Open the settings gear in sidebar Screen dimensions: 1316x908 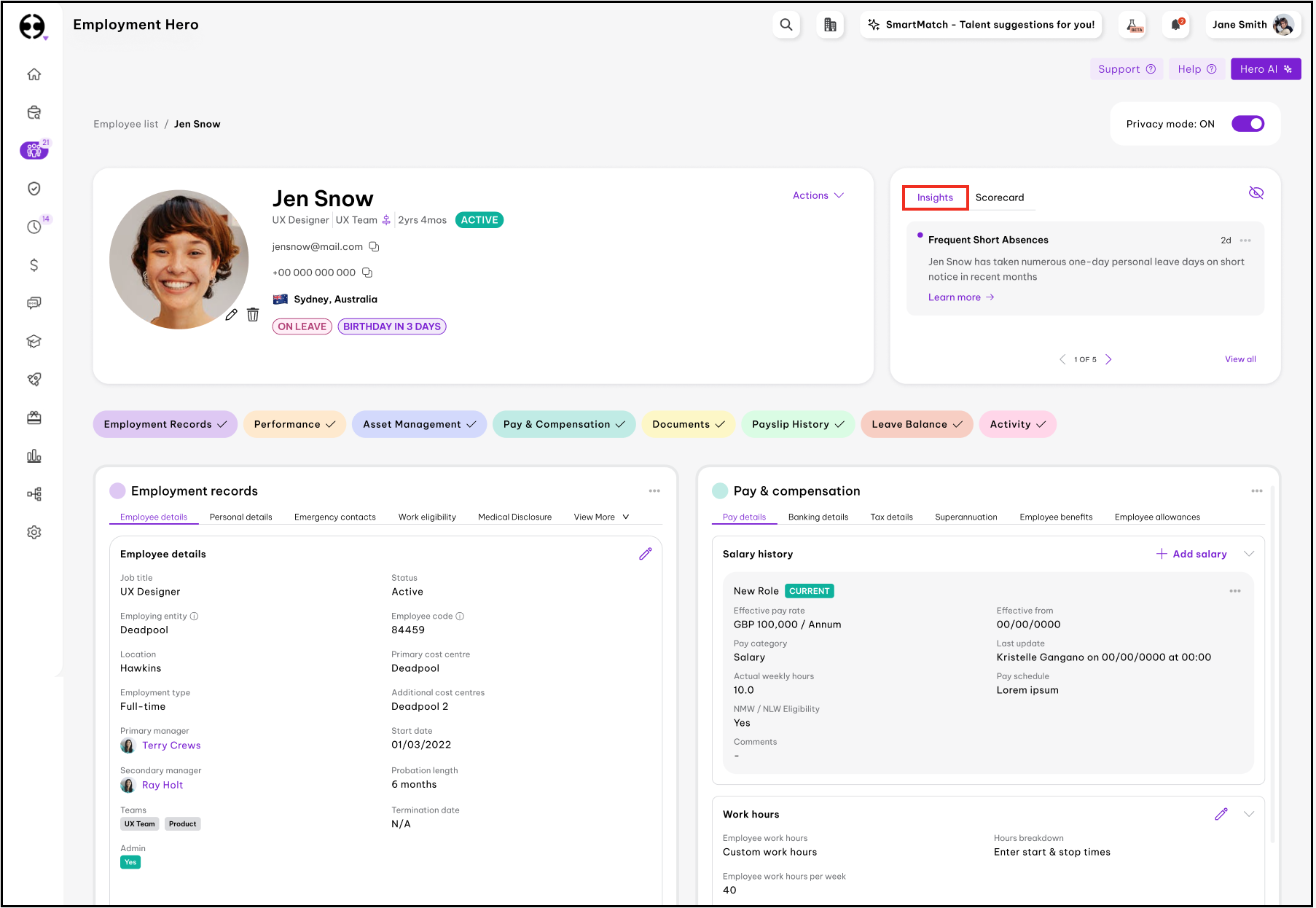pos(34,533)
